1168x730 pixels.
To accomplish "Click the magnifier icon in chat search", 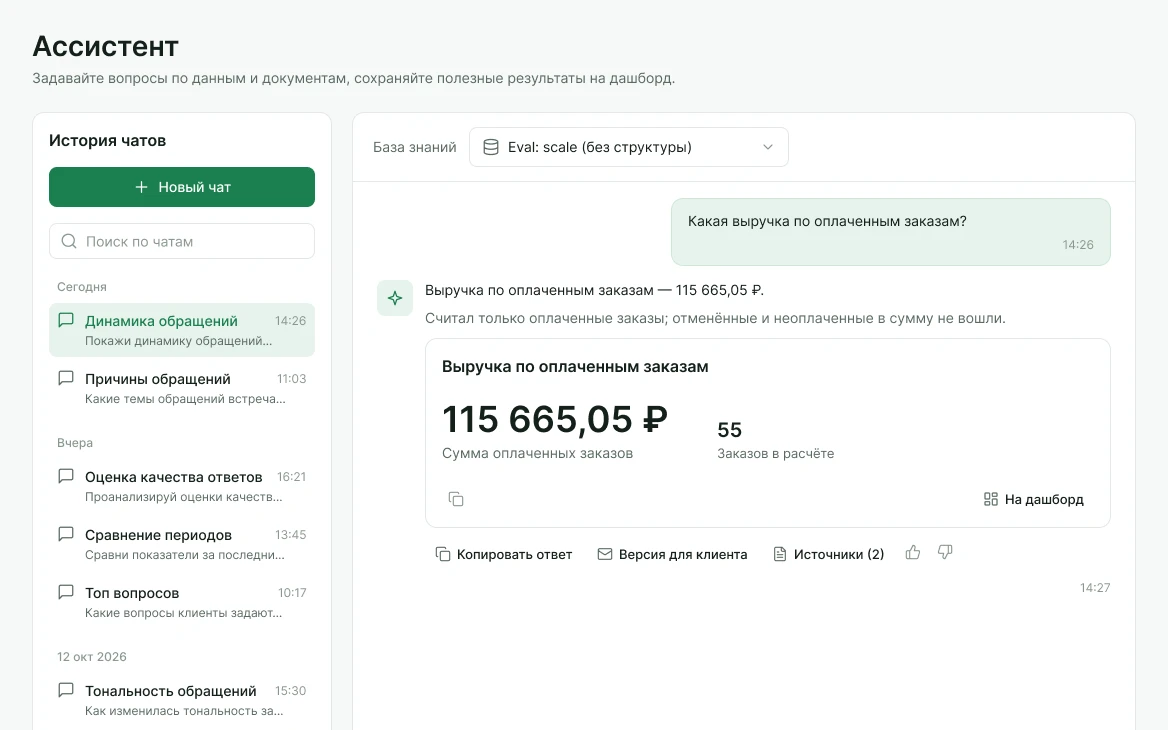I will 69,241.
